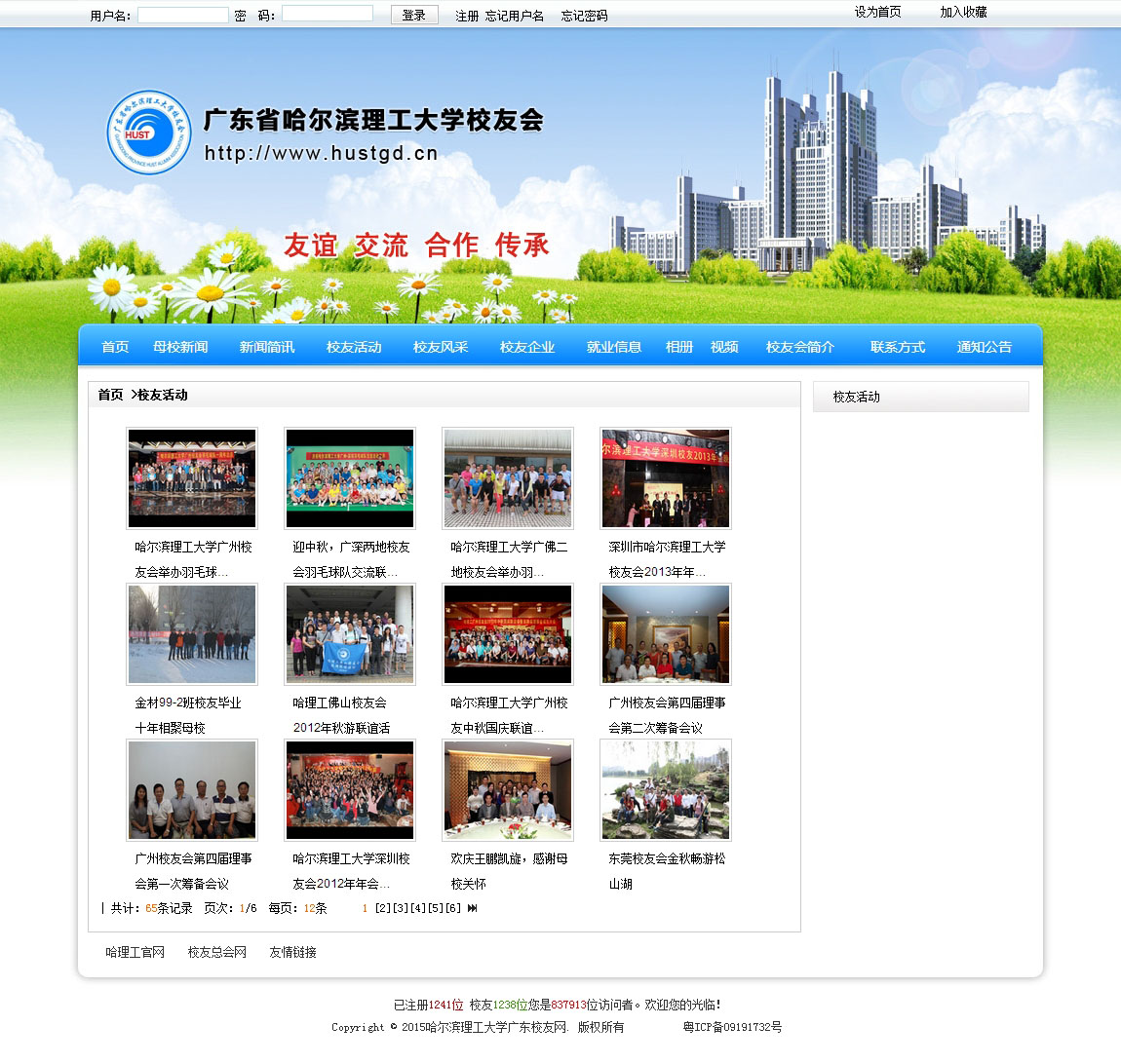Select 校友活动 in the right sidebar
1121x1064 pixels.
tap(857, 398)
